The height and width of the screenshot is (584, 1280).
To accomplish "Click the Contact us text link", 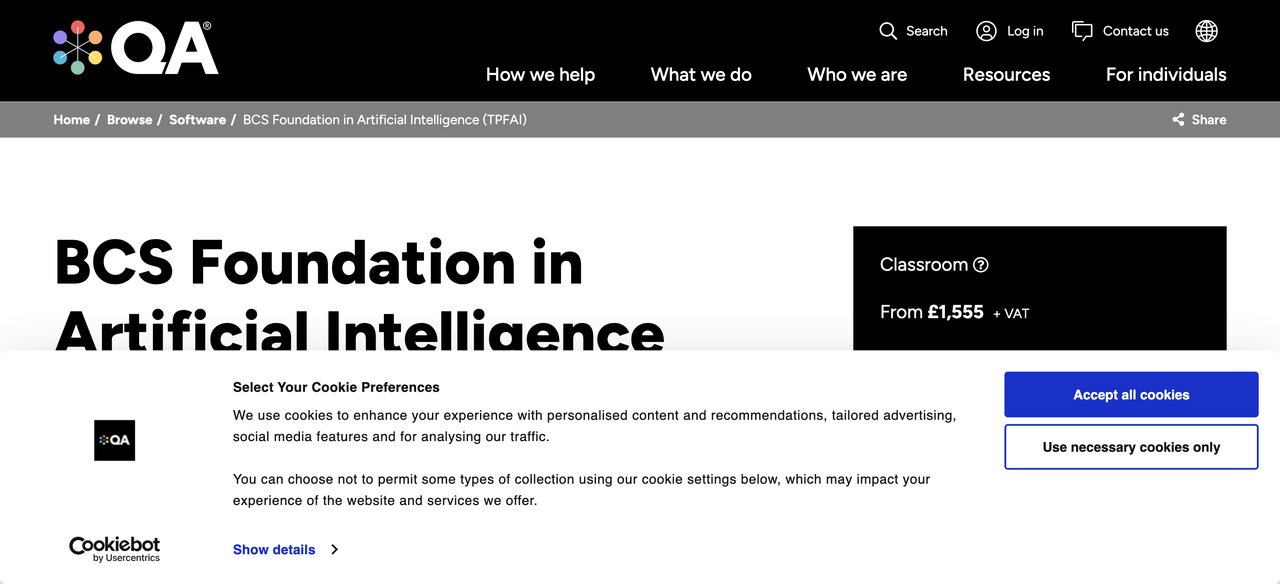I will tap(1136, 31).
